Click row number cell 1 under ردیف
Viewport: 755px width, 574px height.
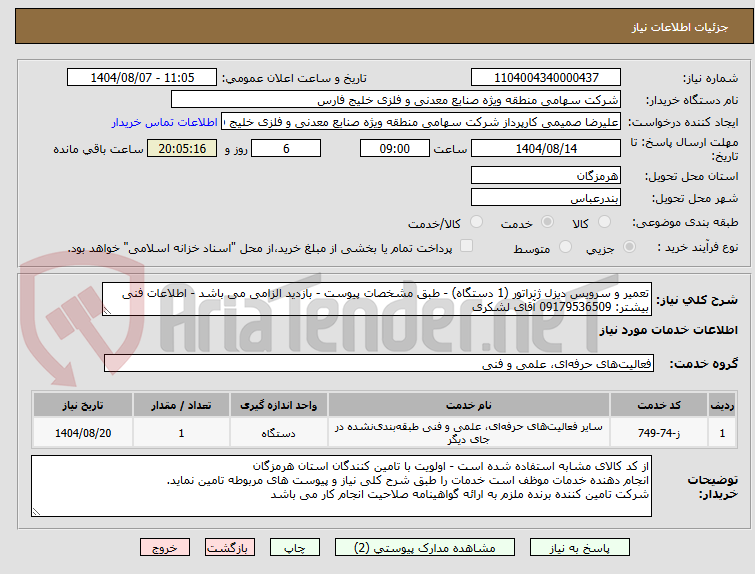coord(722,433)
